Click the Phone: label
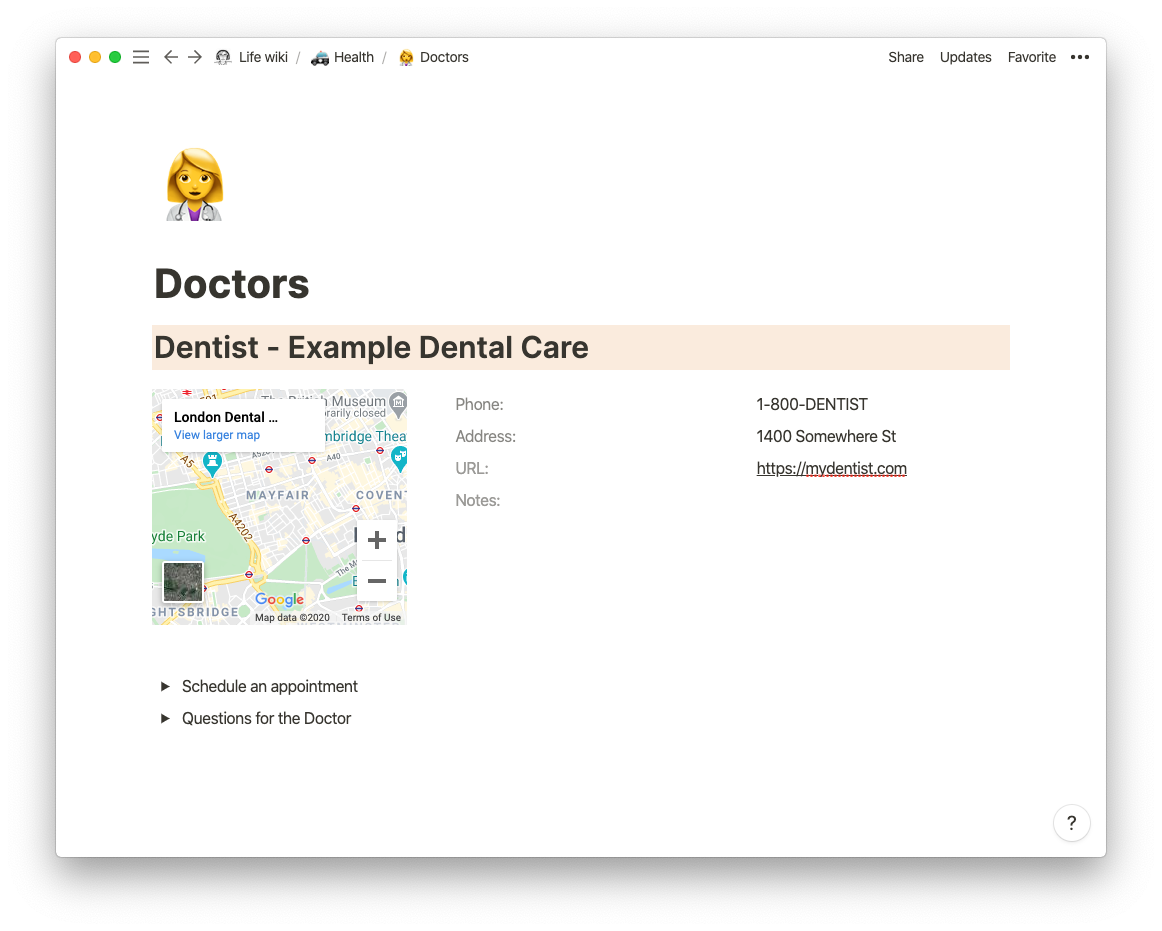Viewport: 1162px width, 931px height. [x=479, y=405]
